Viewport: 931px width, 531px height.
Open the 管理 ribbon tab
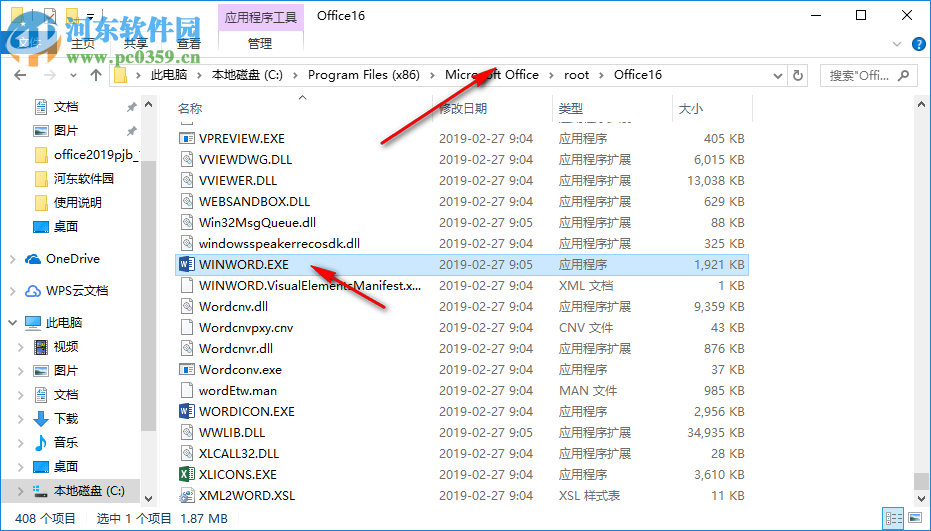(260, 43)
